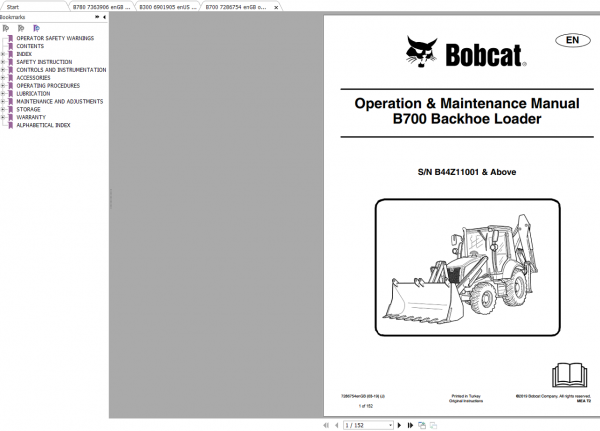The height and width of the screenshot is (431, 600).
Task: Click purple bookmark icon beside WARRANTY
Action: 11,117
